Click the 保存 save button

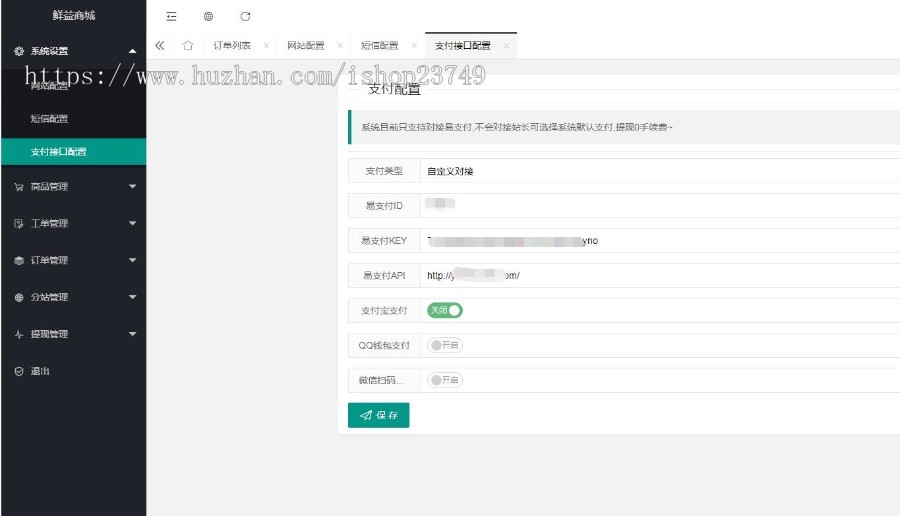(x=378, y=415)
